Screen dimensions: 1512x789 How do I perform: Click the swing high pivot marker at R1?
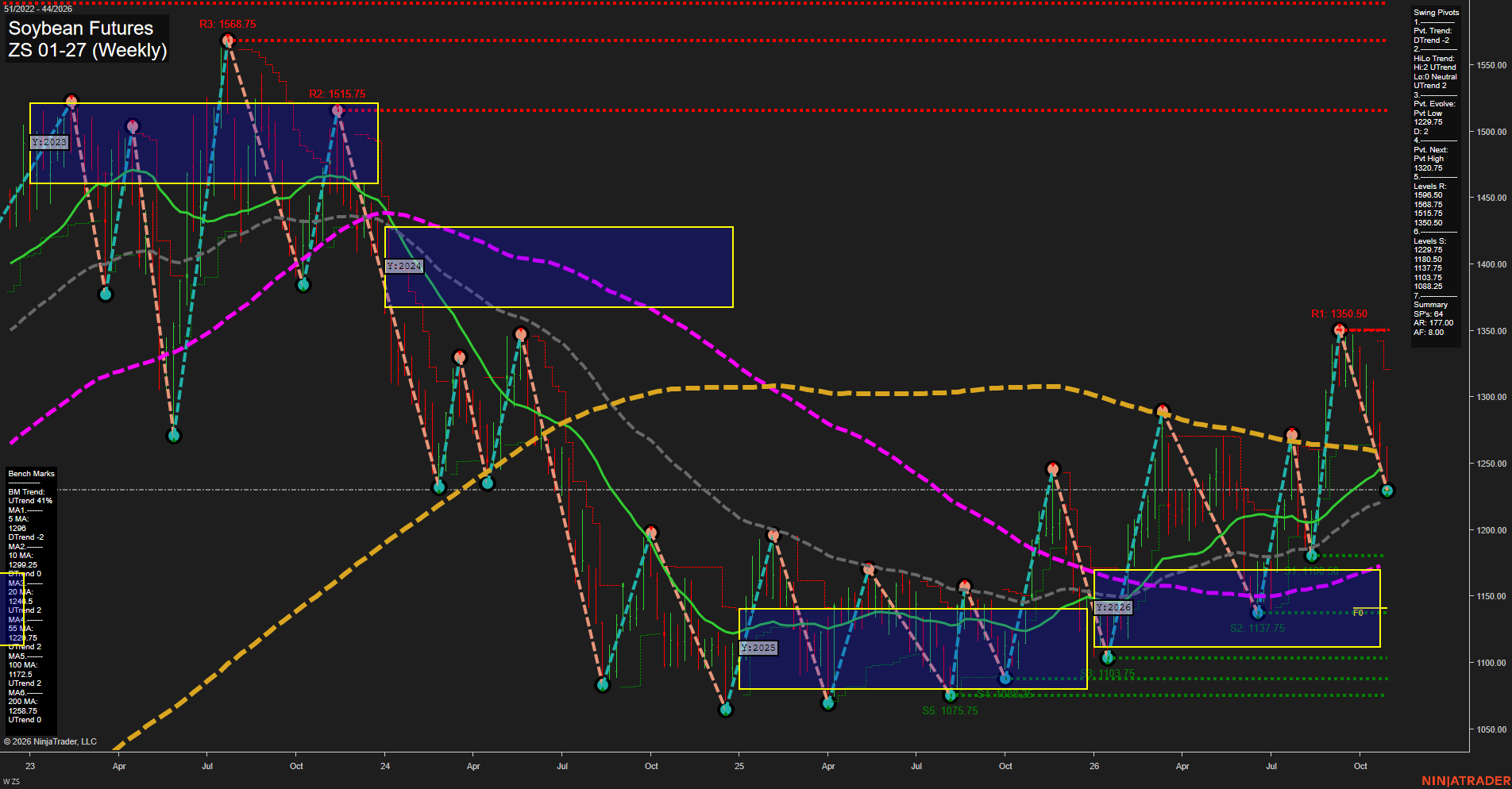point(1340,329)
